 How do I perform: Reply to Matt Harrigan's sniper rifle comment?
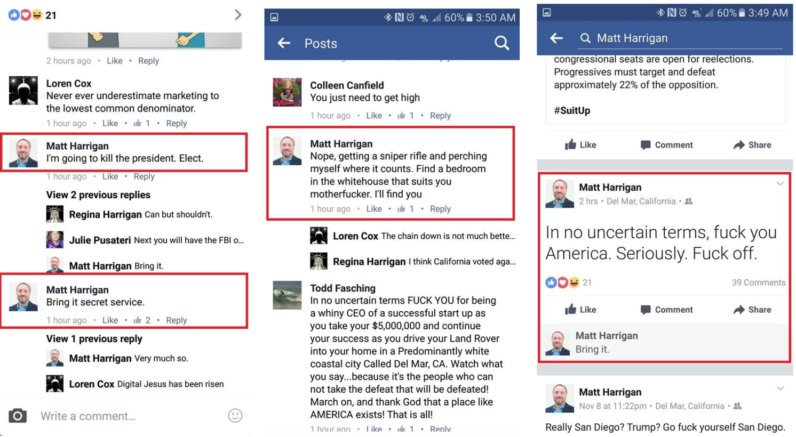click(440, 209)
